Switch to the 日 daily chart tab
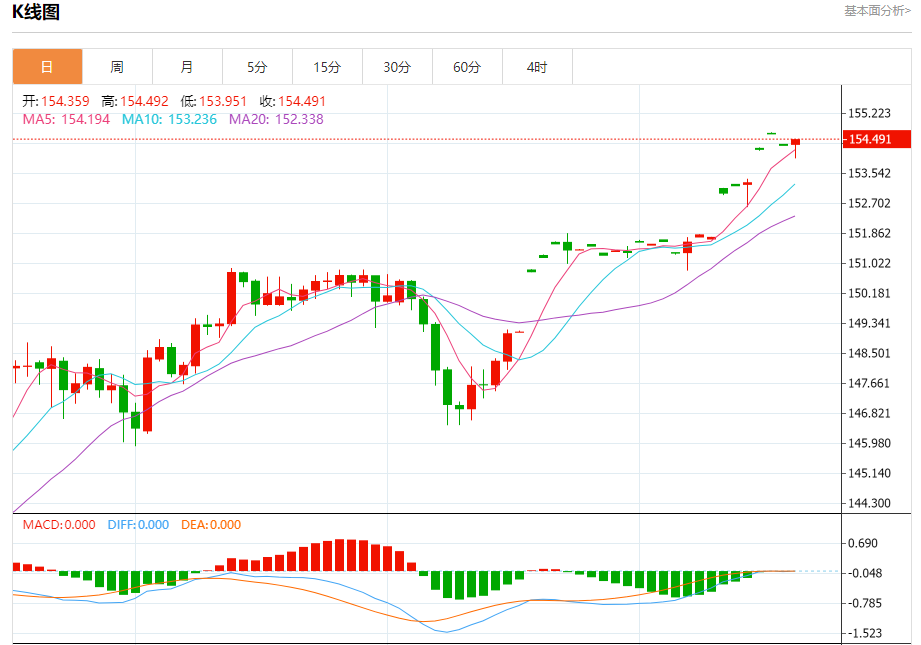The image size is (921, 645). pos(47,67)
